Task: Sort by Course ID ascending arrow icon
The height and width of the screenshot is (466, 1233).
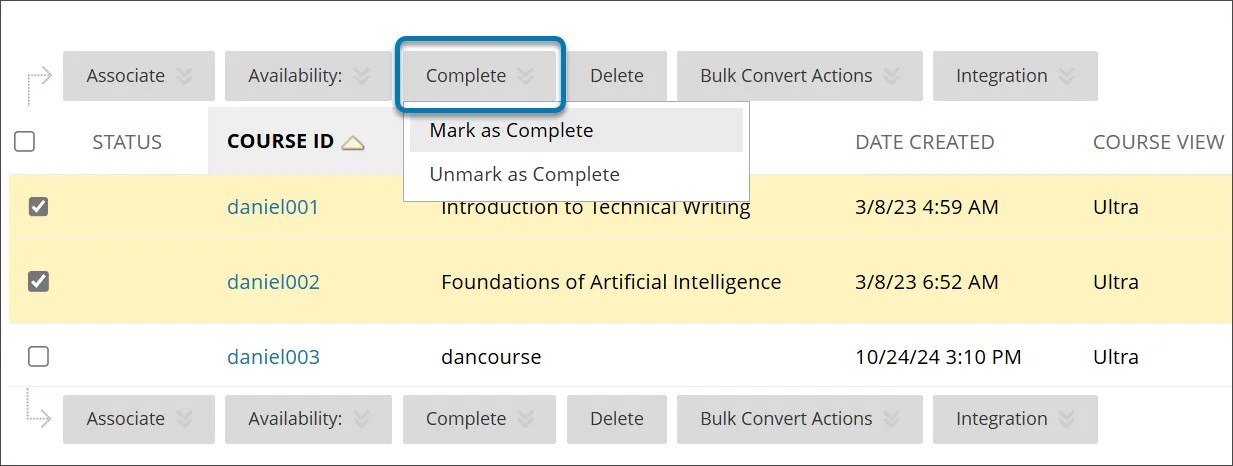Action: pyautogui.click(x=352, y=143)
